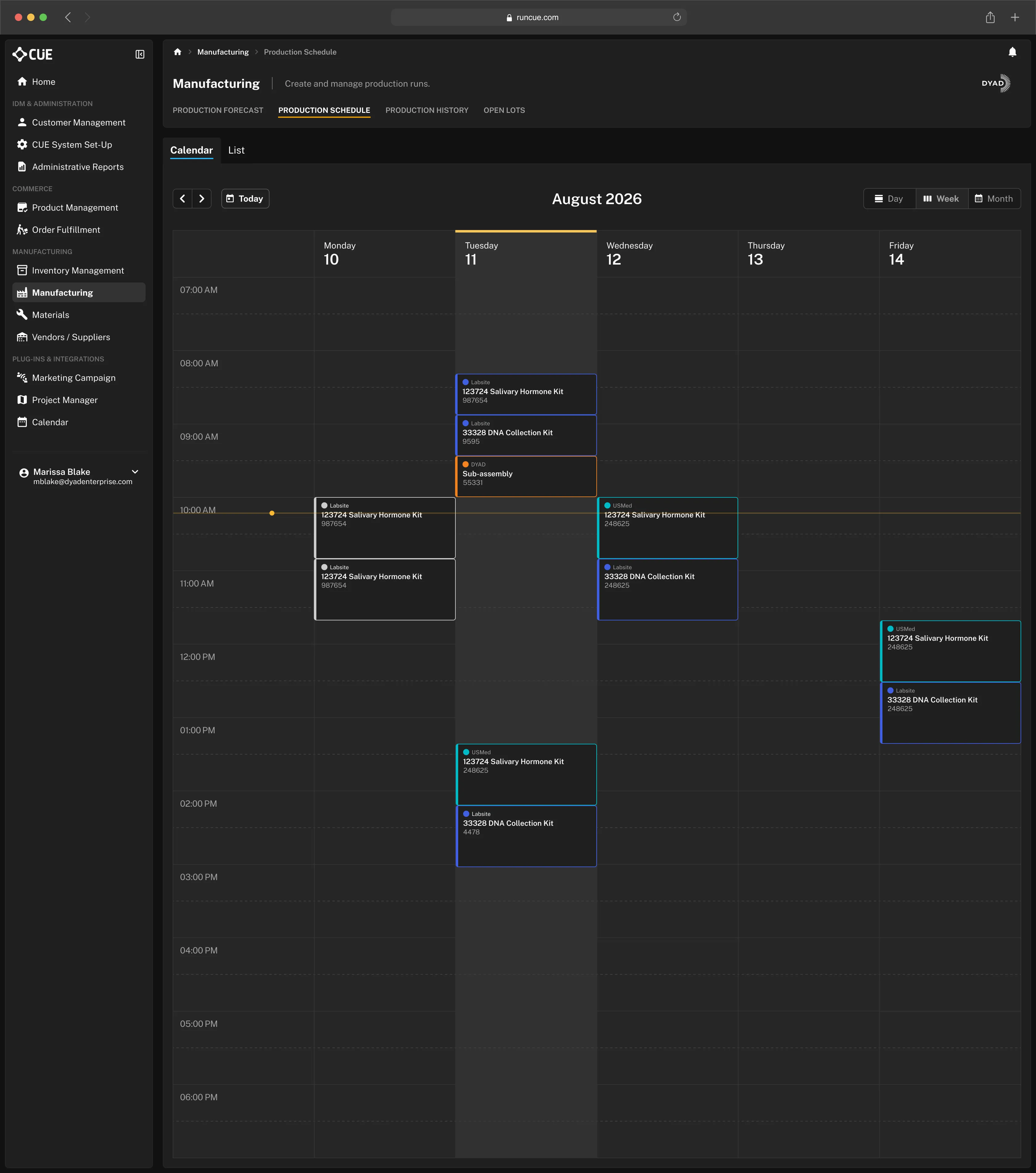Open Customer Management
The image size is (1036, 1173).
pyautogui.click(x=79, y=122)
